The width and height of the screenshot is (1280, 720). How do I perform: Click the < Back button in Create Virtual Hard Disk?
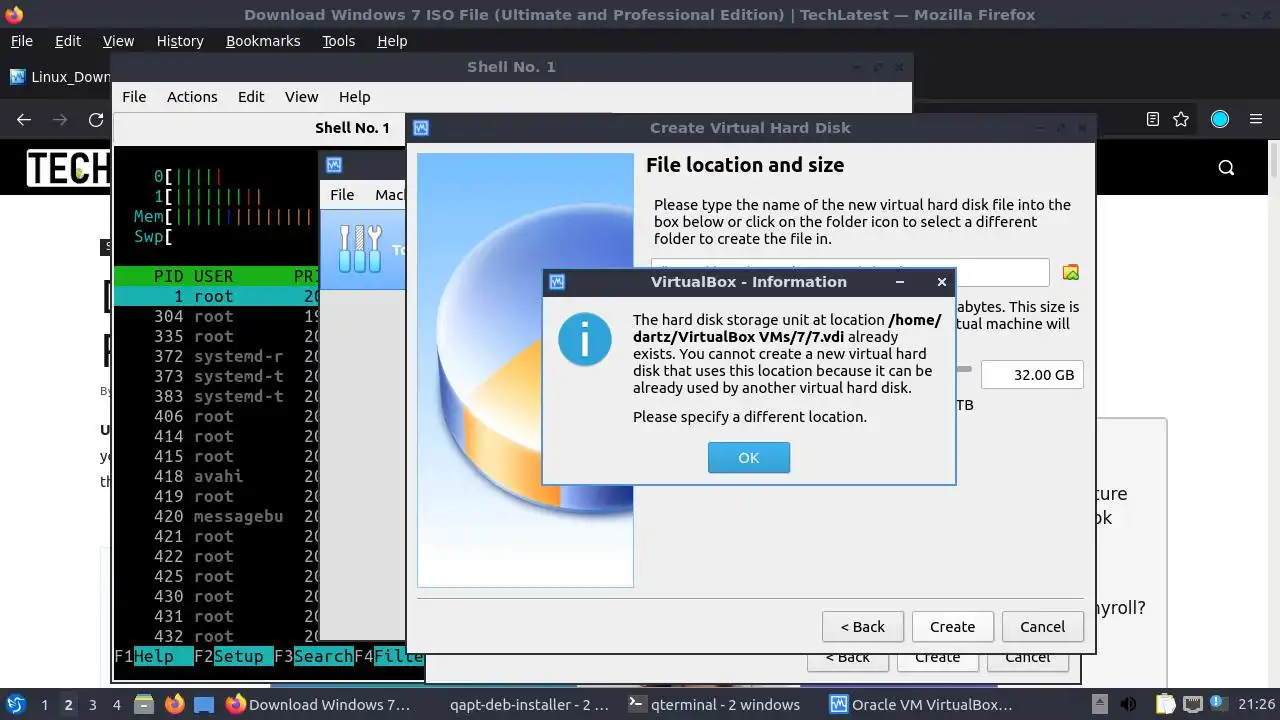[x=862, y=627]
